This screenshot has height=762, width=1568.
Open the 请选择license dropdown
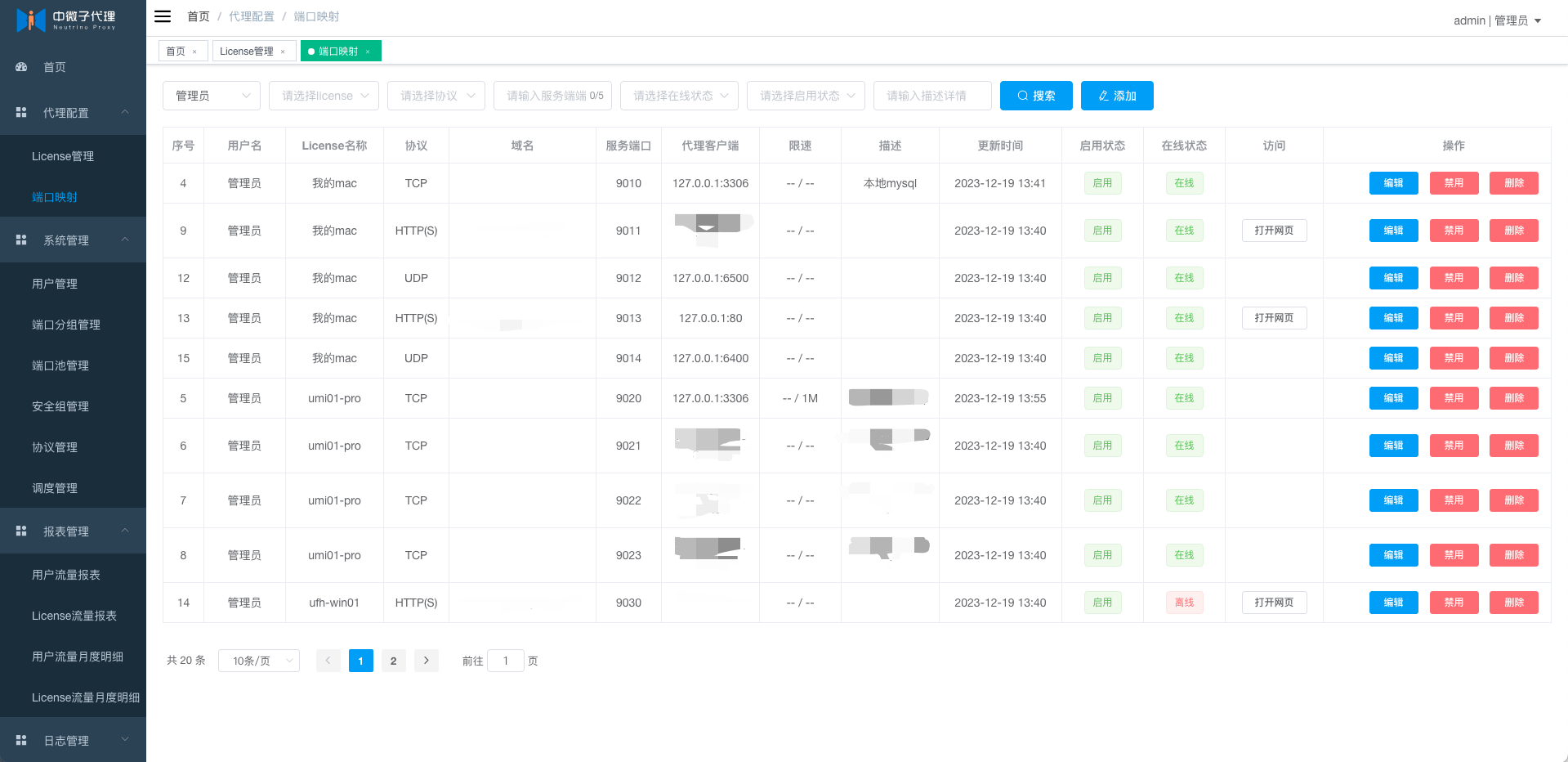(324, 96)
